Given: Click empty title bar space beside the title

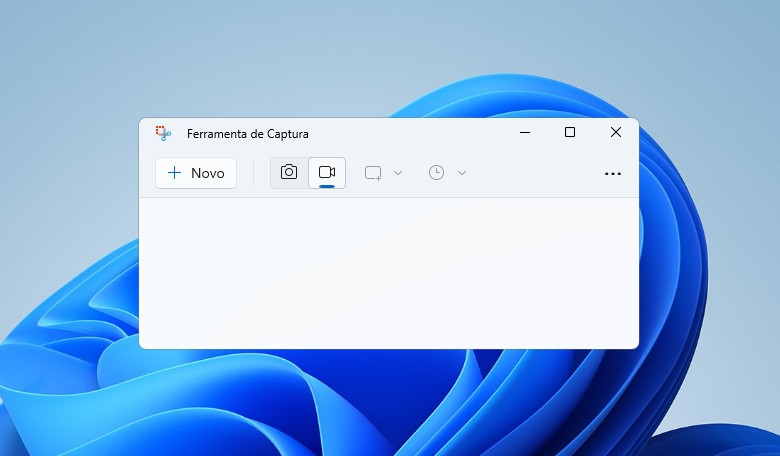Looking at the screenshot, I should pyautogui.click(x=410, y=133).
